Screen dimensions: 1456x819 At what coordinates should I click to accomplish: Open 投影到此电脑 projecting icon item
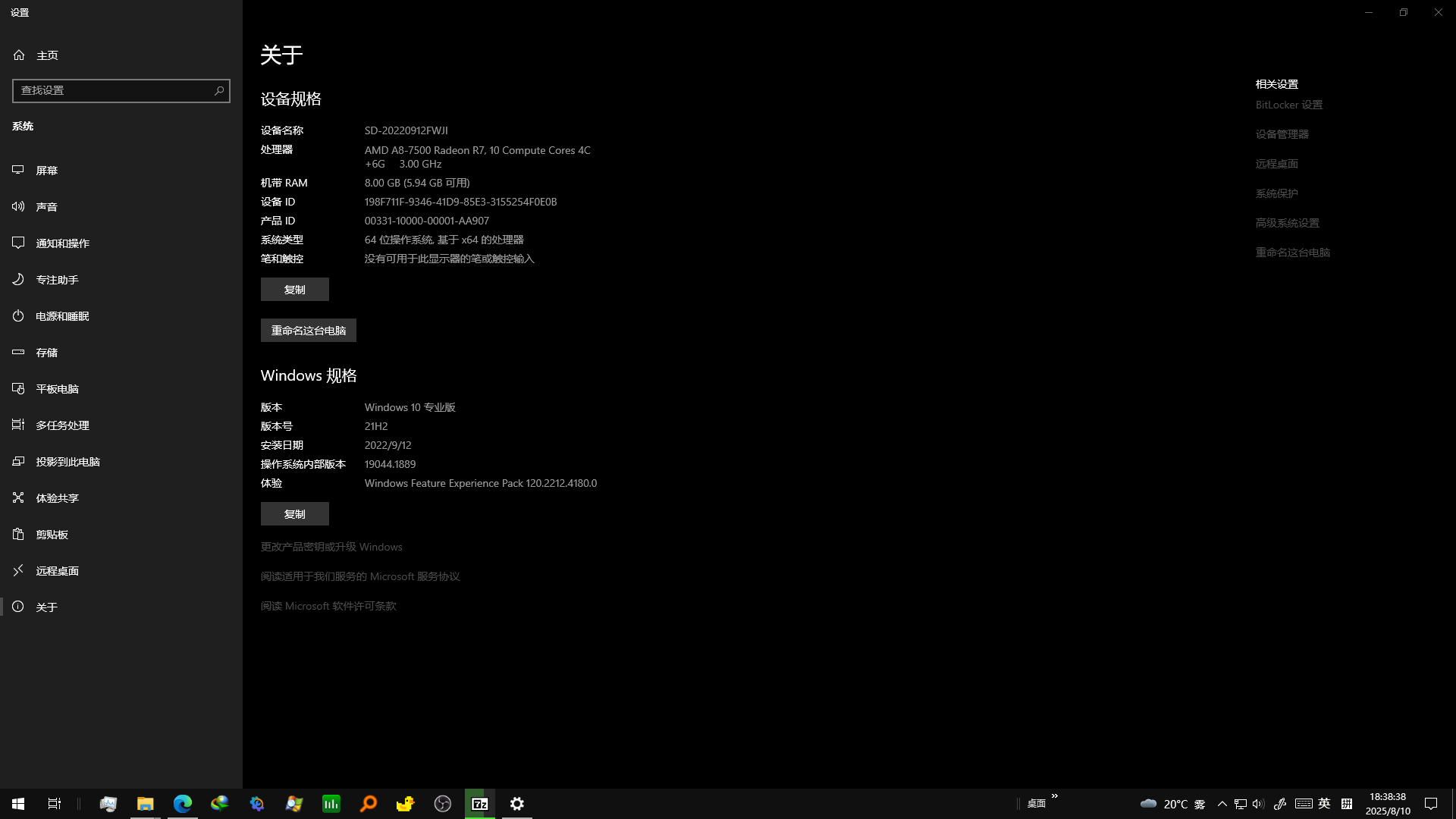click(x=18, y=462)
